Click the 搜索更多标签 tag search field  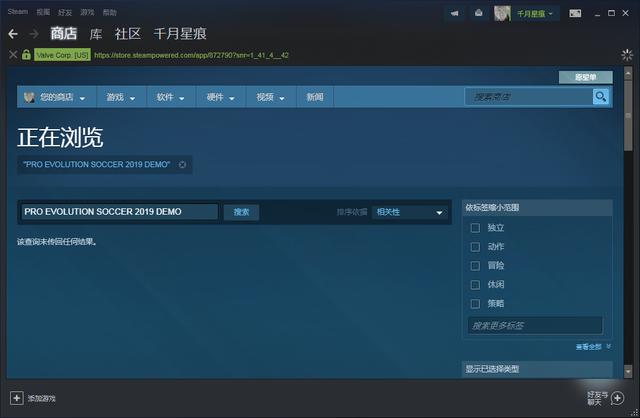click(534, 326)
